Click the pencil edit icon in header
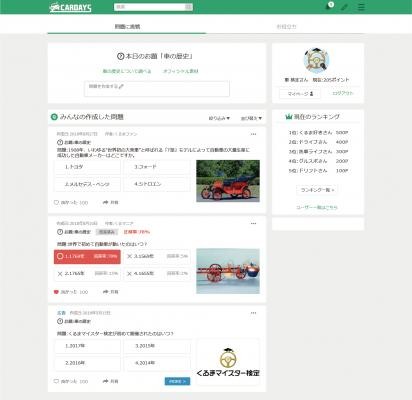Image resolution: width=412 pixels, height=400 pixels. [344, 7]
